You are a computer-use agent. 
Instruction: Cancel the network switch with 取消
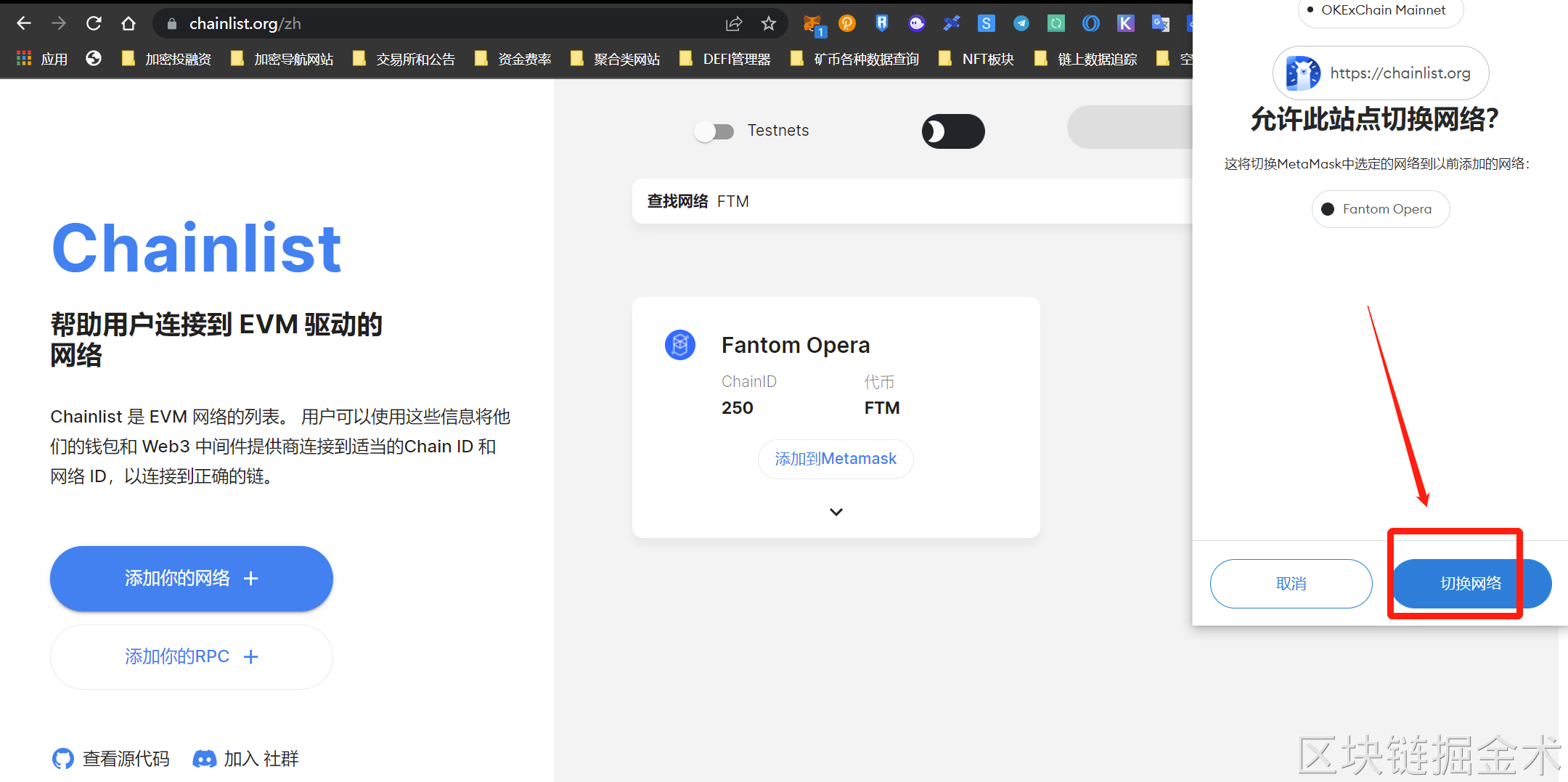tap(1291, 584)
